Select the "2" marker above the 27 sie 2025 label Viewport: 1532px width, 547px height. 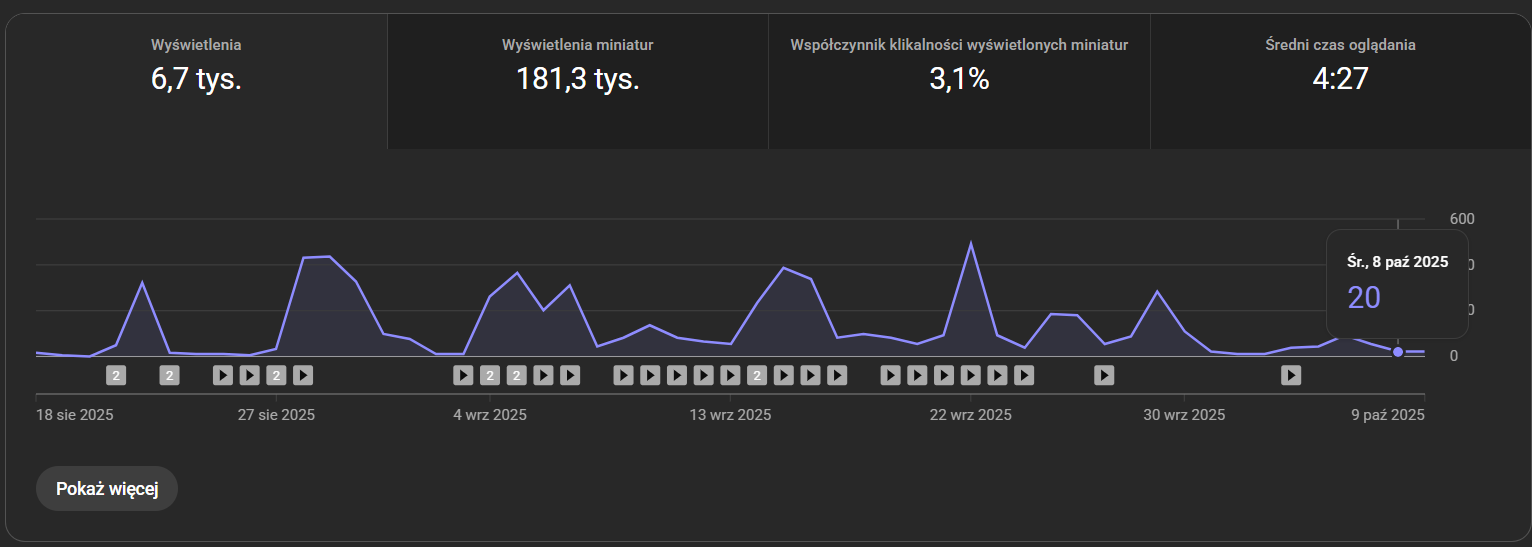(277, 375)
